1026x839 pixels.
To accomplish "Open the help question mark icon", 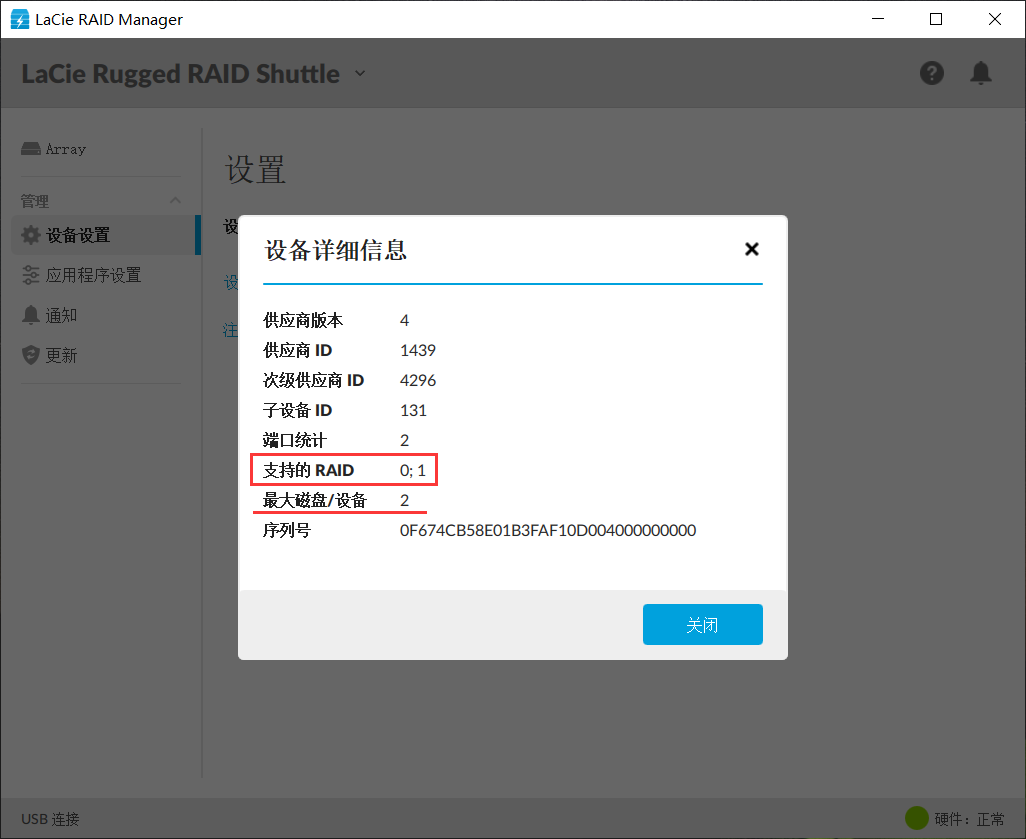I will pyautogui.click(x=932, y=73).
